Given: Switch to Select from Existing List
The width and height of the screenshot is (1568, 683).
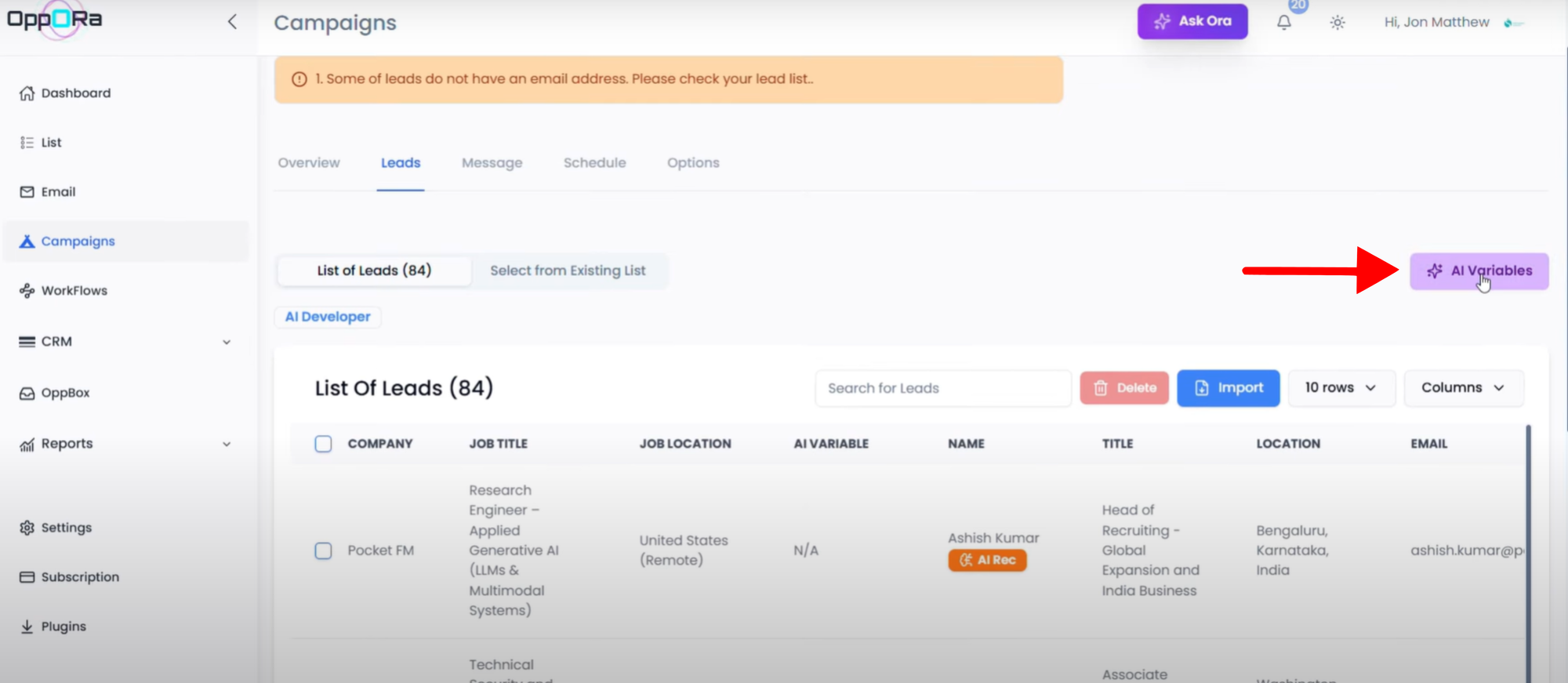Looking at the screenshot, I should tap(568, 271).
